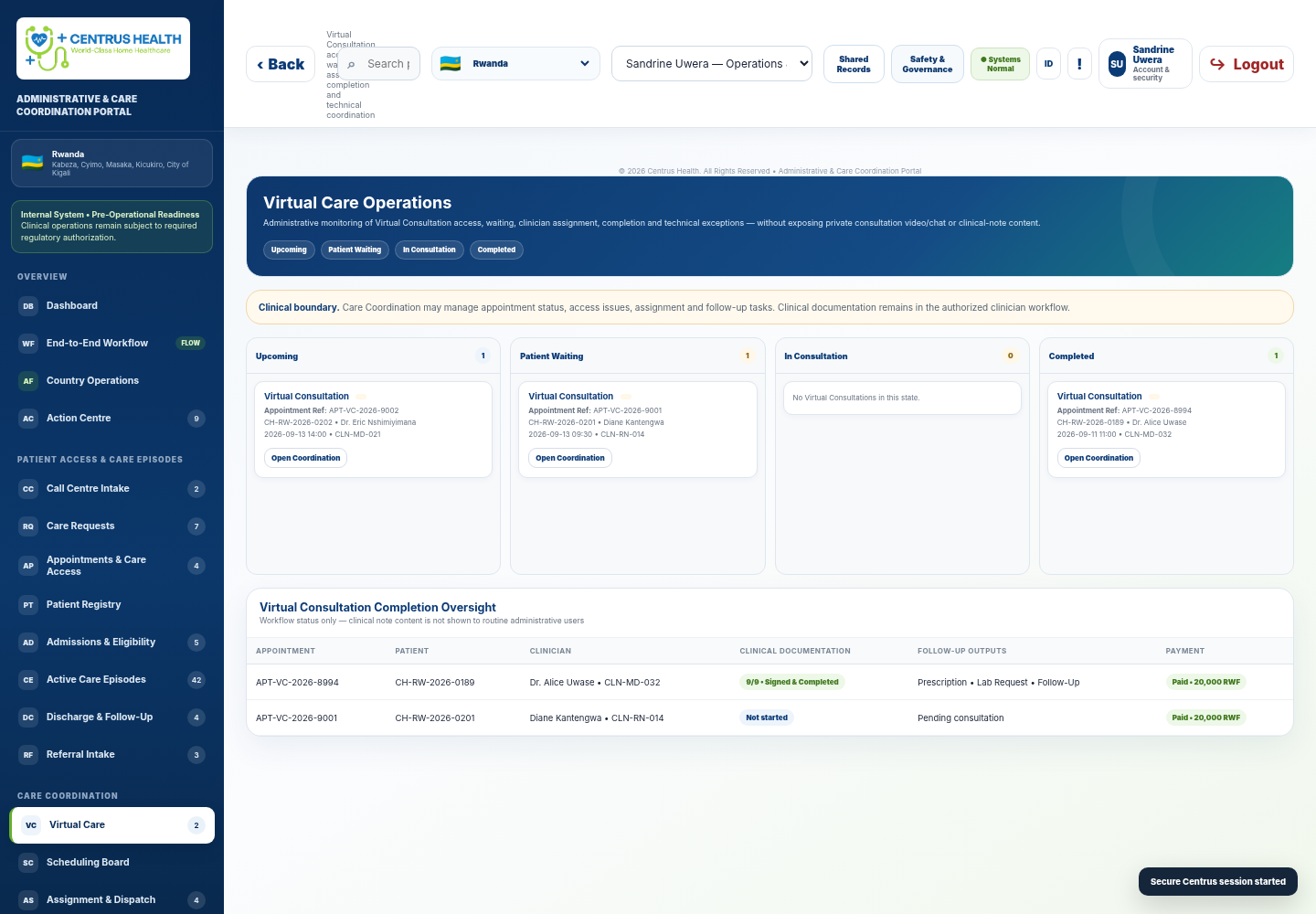Screen dimensions: 1316x914
Task: Click the CC Call Centre Intake icon
Action: [x=28, y=489]
